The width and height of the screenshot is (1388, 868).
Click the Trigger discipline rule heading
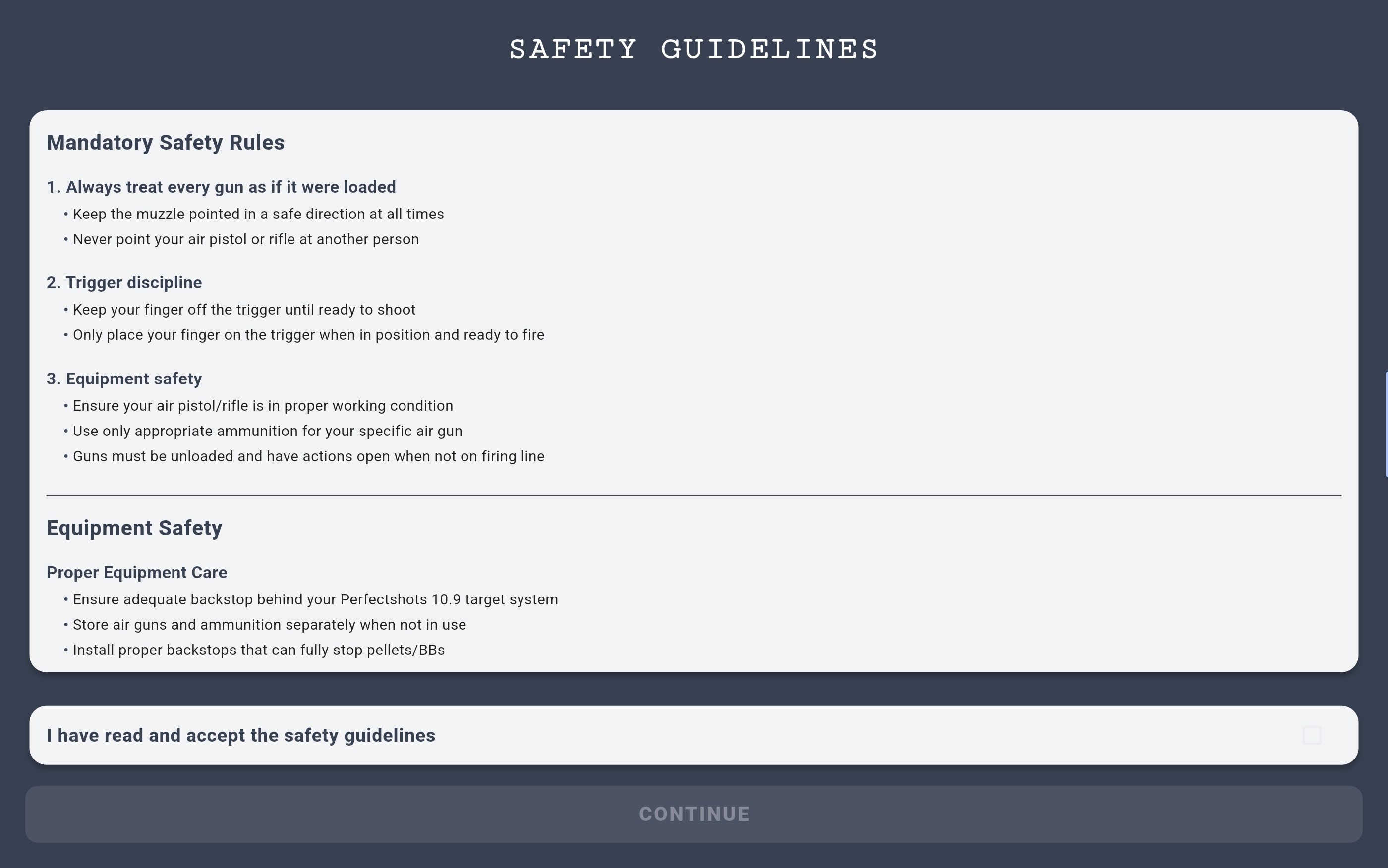pos(124,282)
